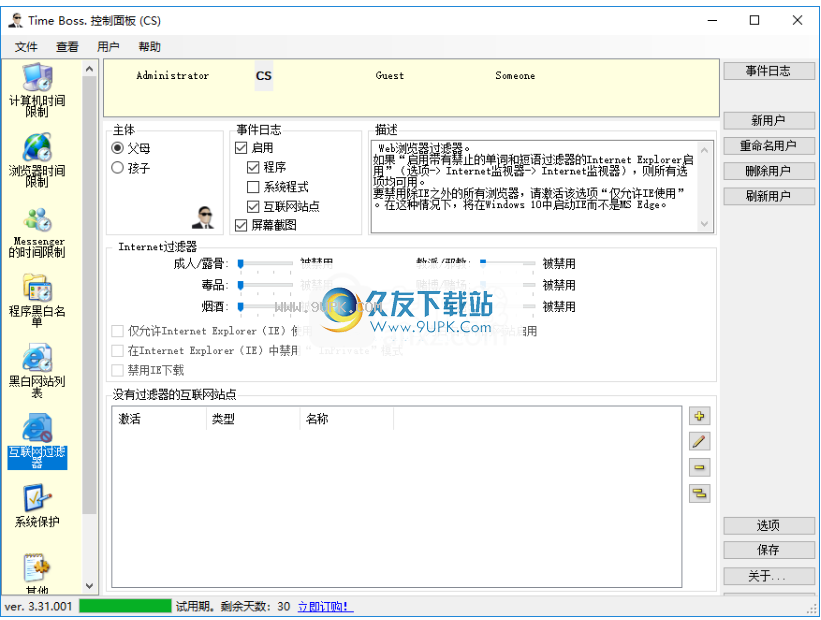This screenshot has width=821, height=620.
Task: Click the 删除用户 button
Action: tap(769, 171)
